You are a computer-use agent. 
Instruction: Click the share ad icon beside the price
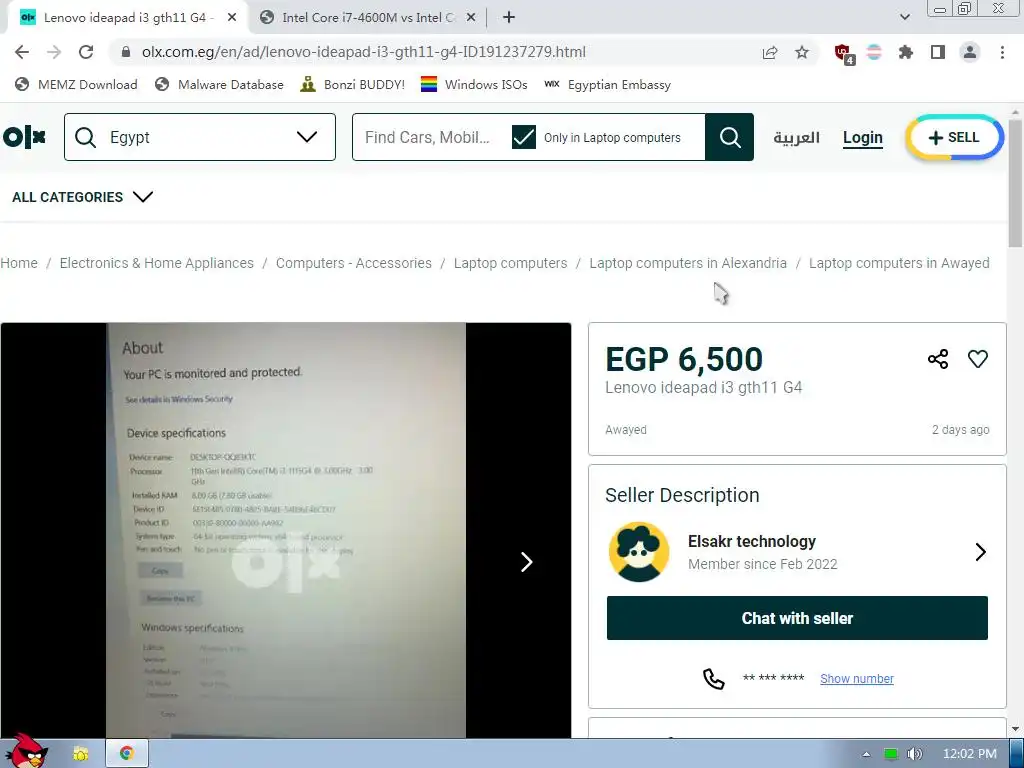[938, 359]
